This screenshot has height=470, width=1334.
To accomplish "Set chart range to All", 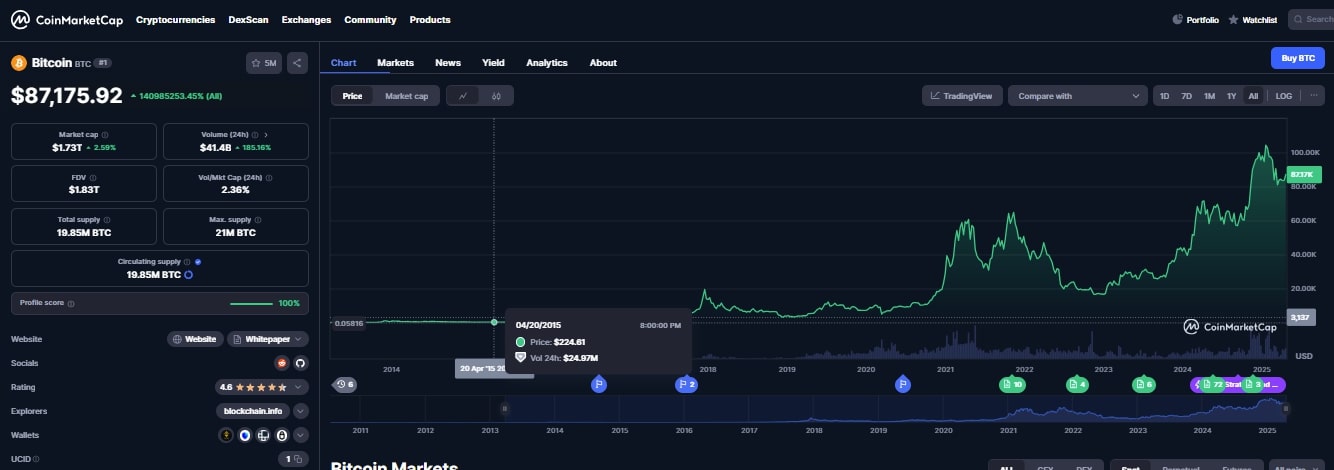I will (1253, 96).
